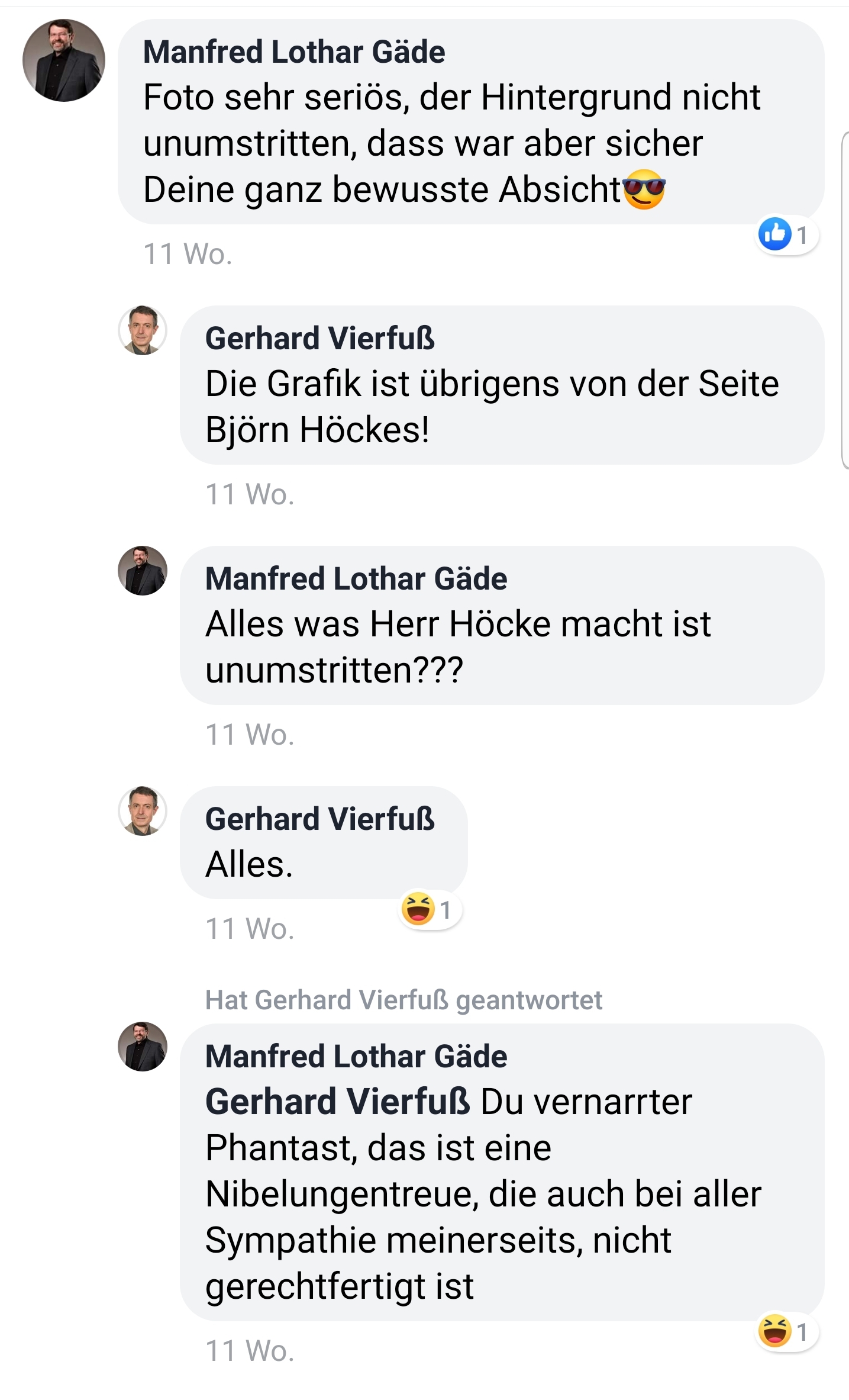
Task: Click the "Hat Gerhard Vierfuß geantwortet" label
Action: pyautogui.click(x=403, y=1000)
